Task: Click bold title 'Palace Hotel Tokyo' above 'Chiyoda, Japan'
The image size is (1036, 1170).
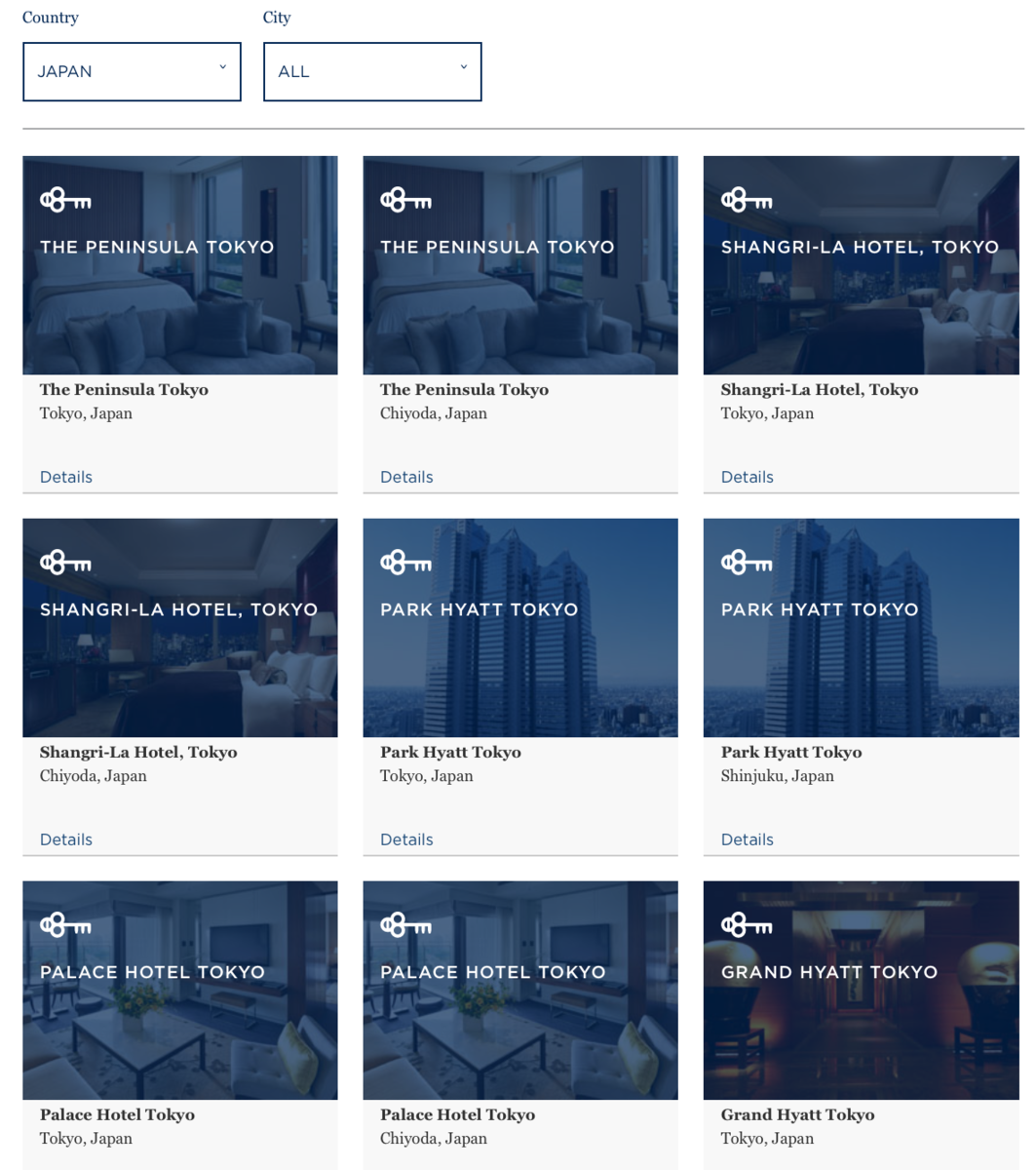Action: point(457,1115)
